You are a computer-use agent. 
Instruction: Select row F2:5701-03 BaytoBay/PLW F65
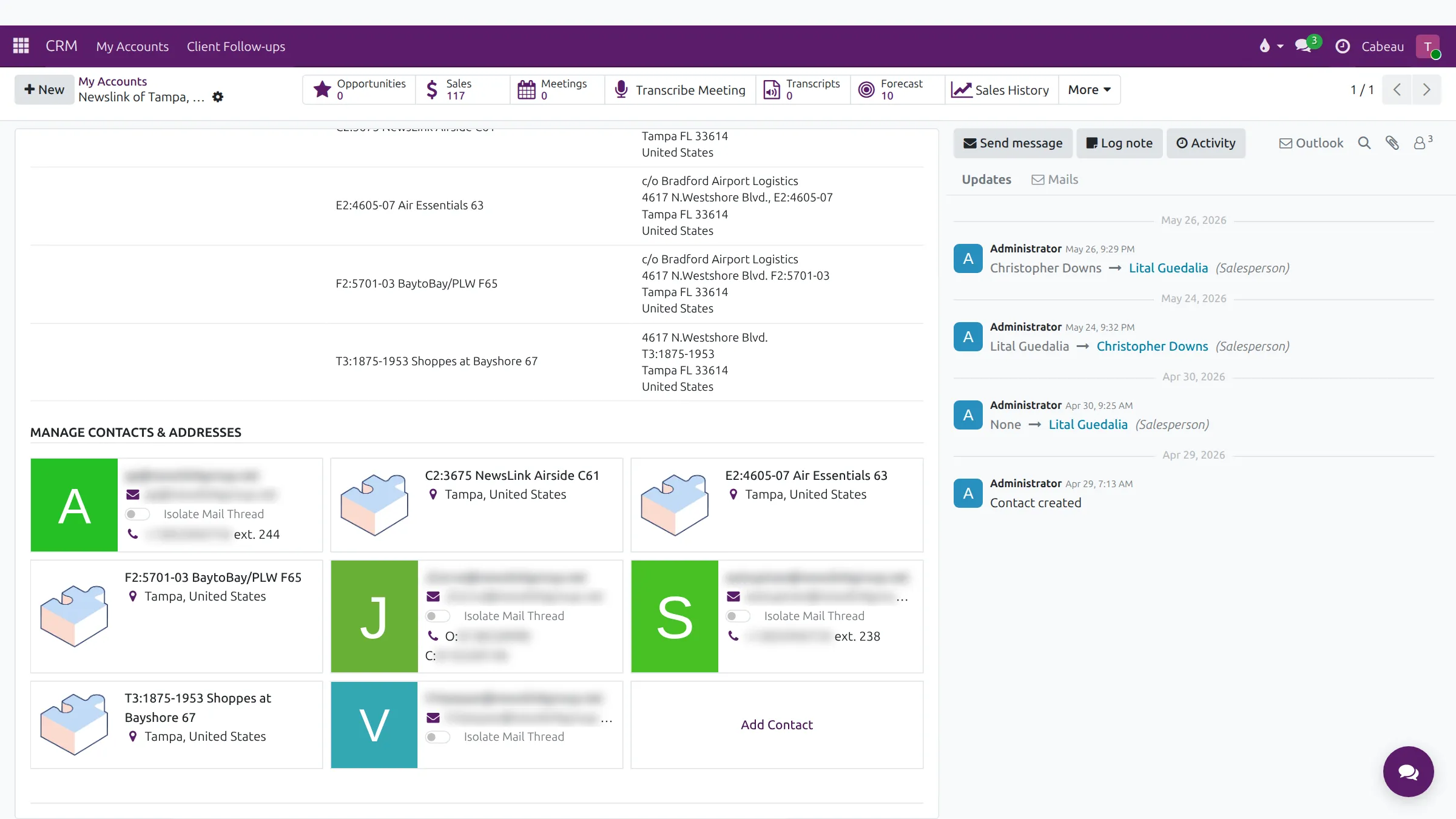coord(477,284)
